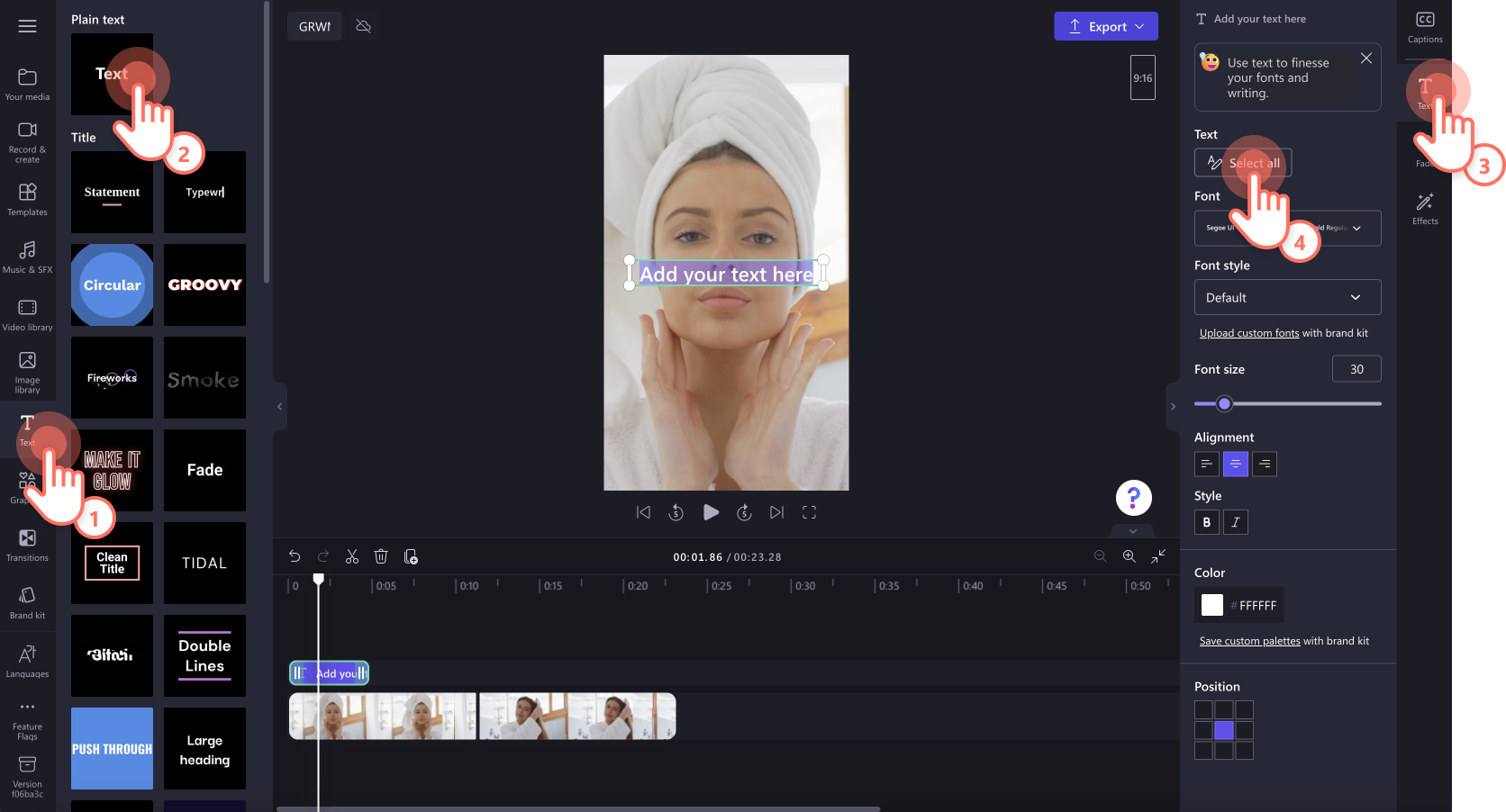
Task: Open the Font dropdown
Action: [x=1288, y=228]
